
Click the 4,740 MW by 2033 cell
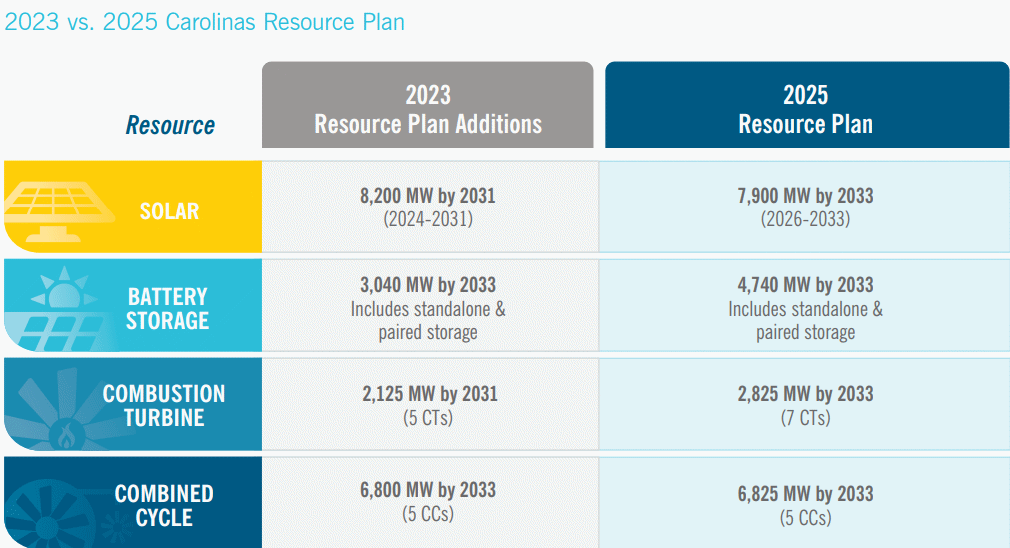[x=805, y=308]
